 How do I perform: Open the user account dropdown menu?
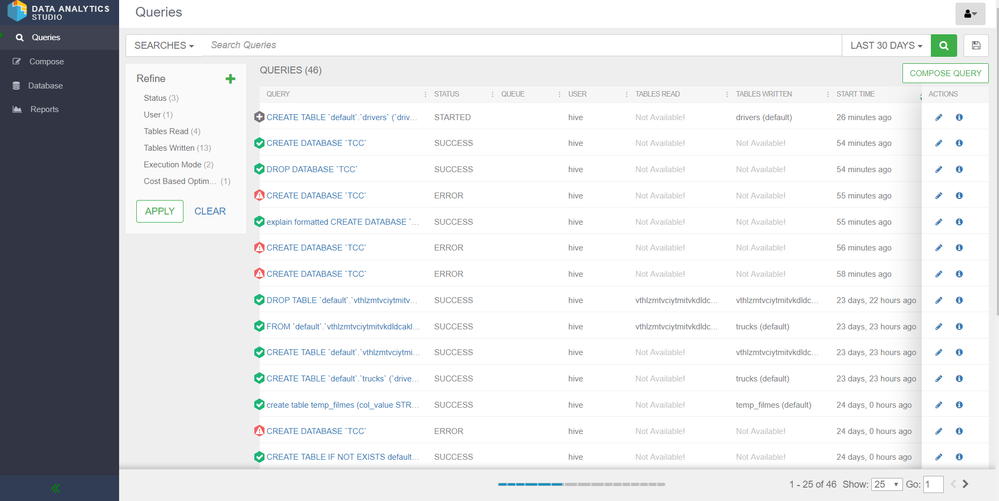click(x=970, y=14)
